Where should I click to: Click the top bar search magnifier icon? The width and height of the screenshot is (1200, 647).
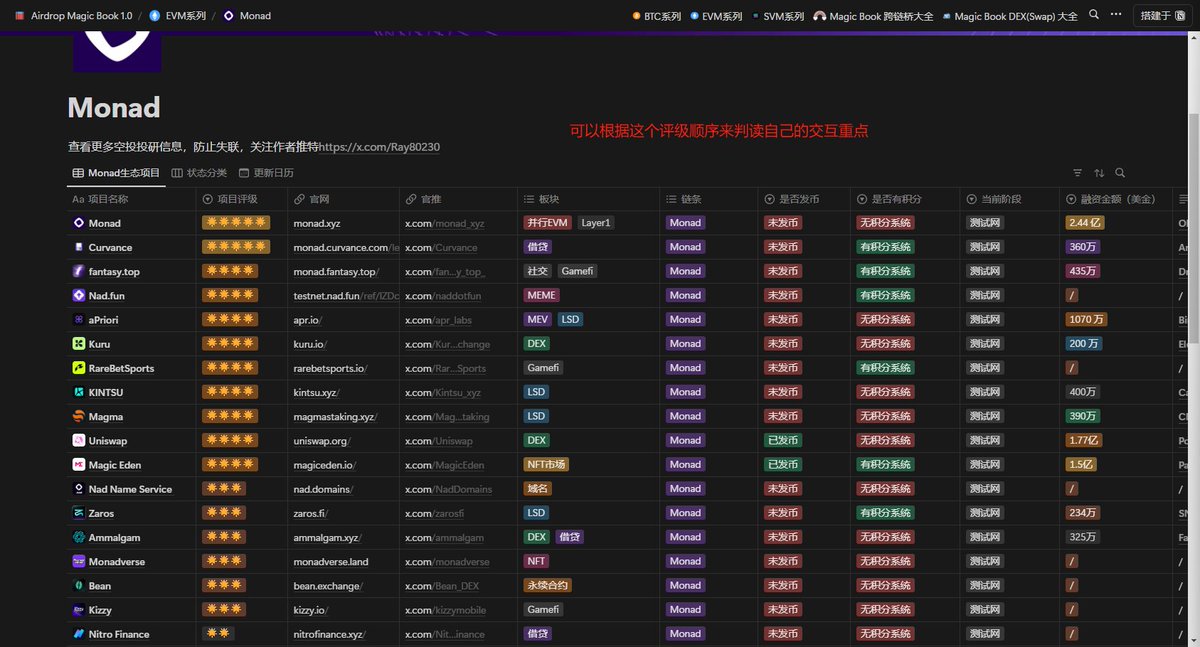[1095, 15]
